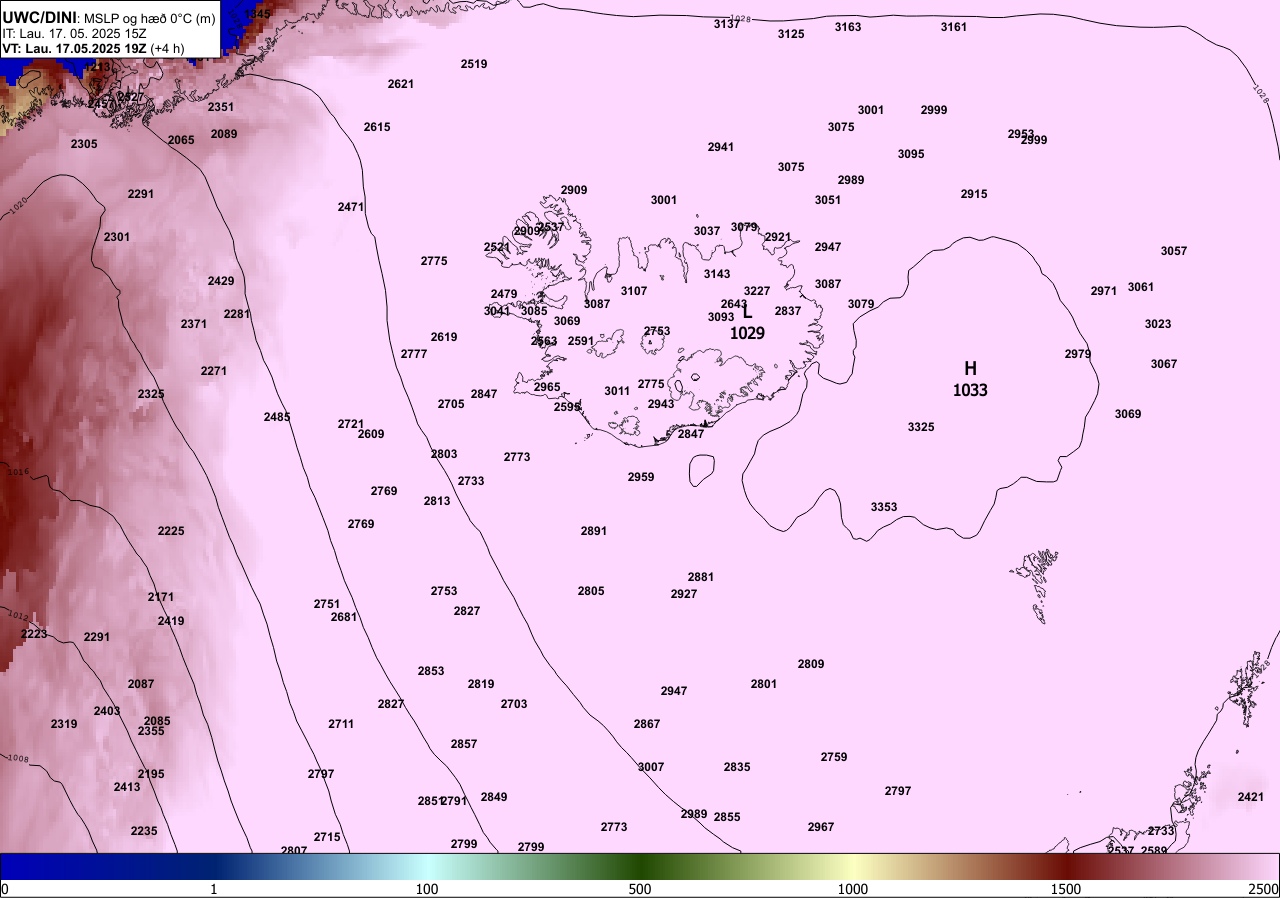Click the 2927 value label
This screenshot has width=1280, height=898.
(684, 594)
